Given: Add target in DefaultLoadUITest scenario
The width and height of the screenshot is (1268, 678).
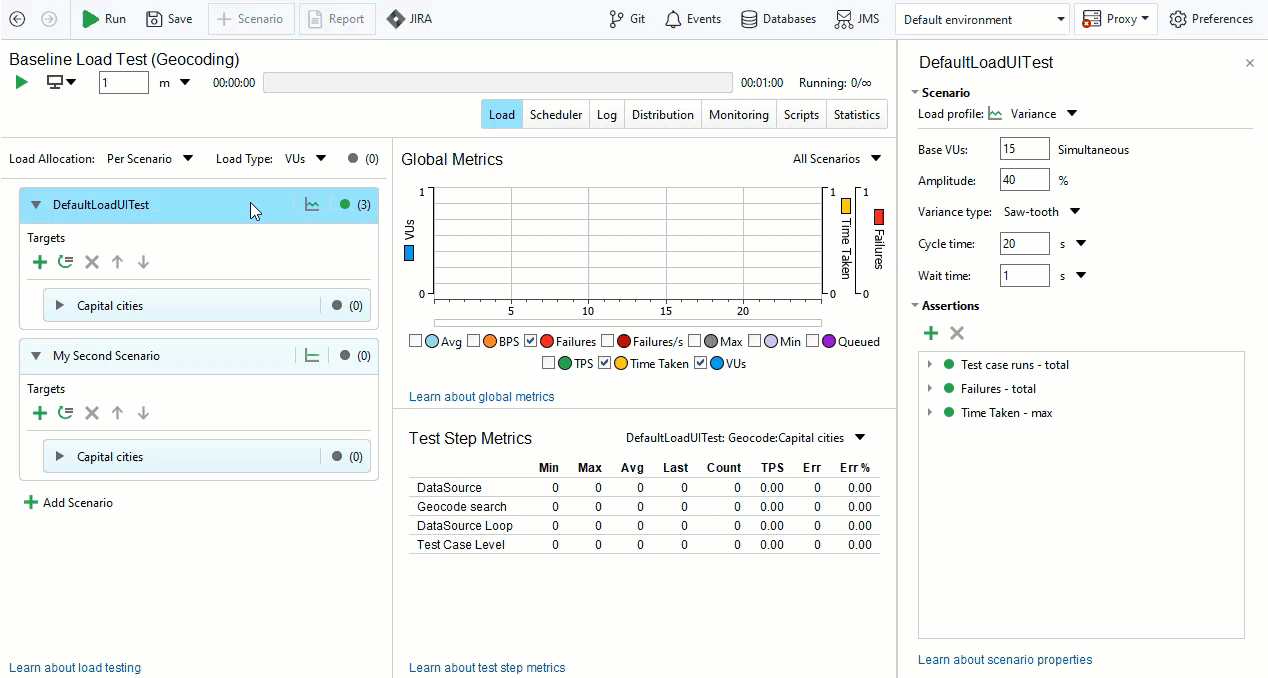Looking at the screenshot, I should point(39,262).
